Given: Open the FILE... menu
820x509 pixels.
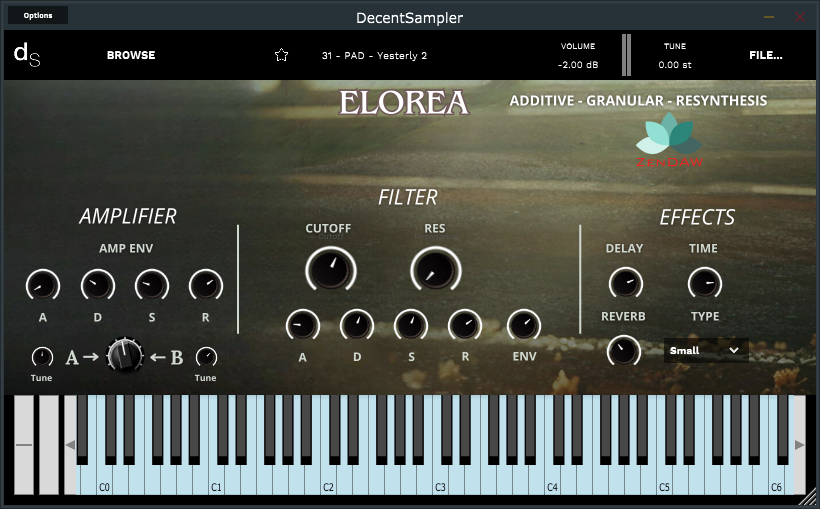Looking at the screenshot, I should (x=766, y=55).
